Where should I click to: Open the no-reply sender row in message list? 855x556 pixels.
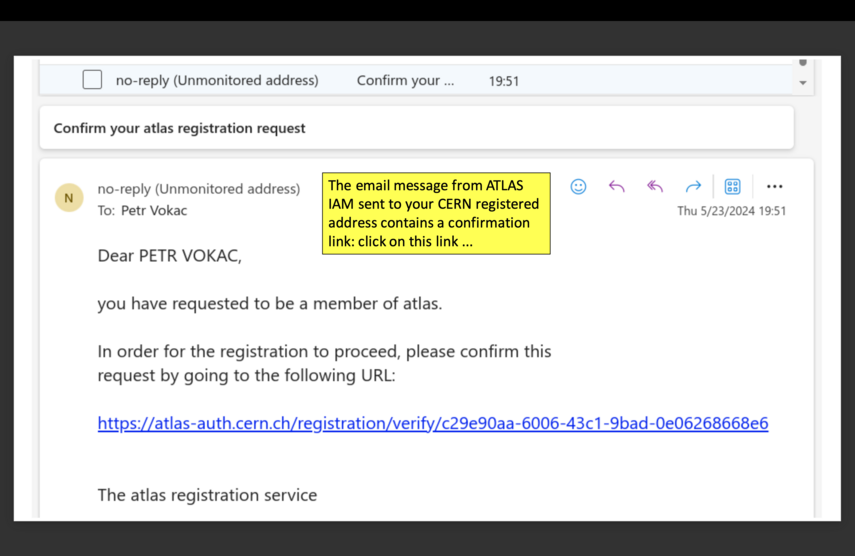point(217,81)
